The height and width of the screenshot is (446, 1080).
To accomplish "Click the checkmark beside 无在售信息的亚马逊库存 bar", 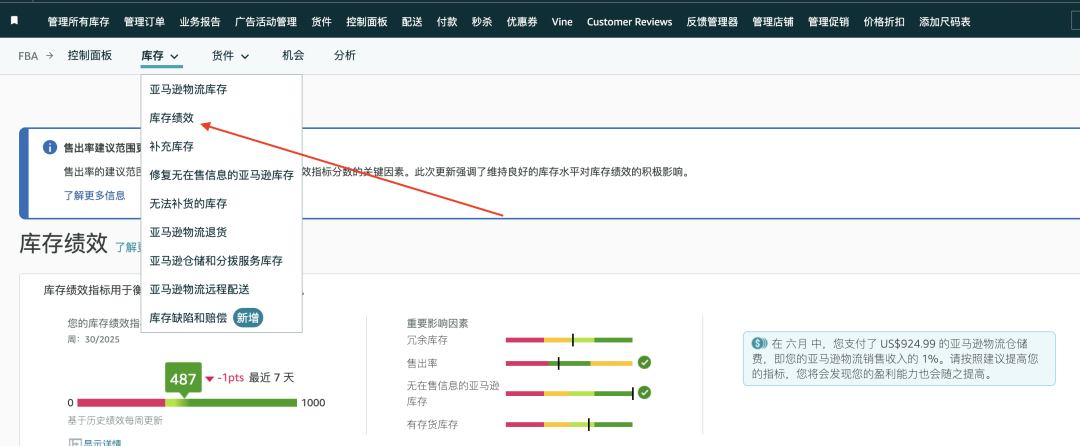I will tap(644, 392).
